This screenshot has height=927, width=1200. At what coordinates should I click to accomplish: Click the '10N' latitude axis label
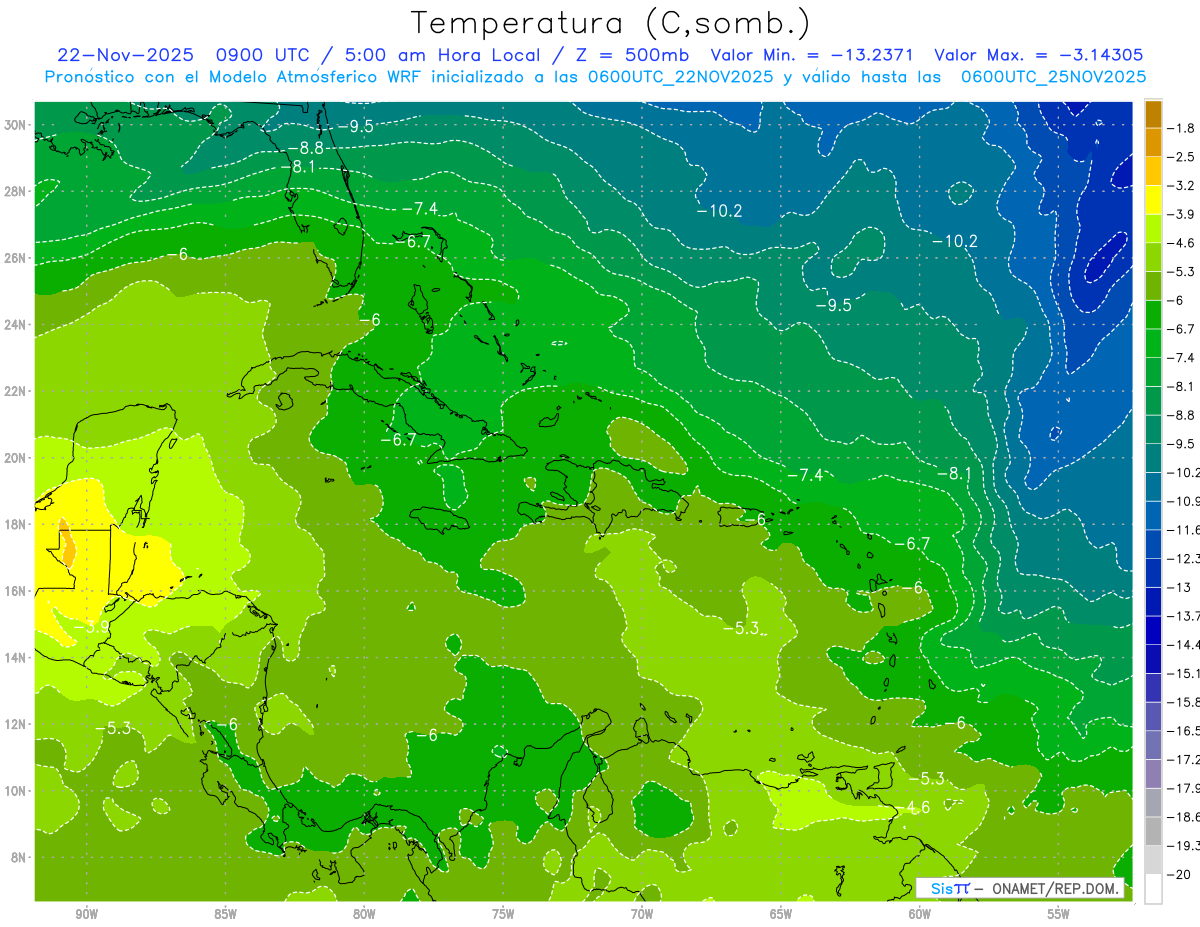pos(14,791)
